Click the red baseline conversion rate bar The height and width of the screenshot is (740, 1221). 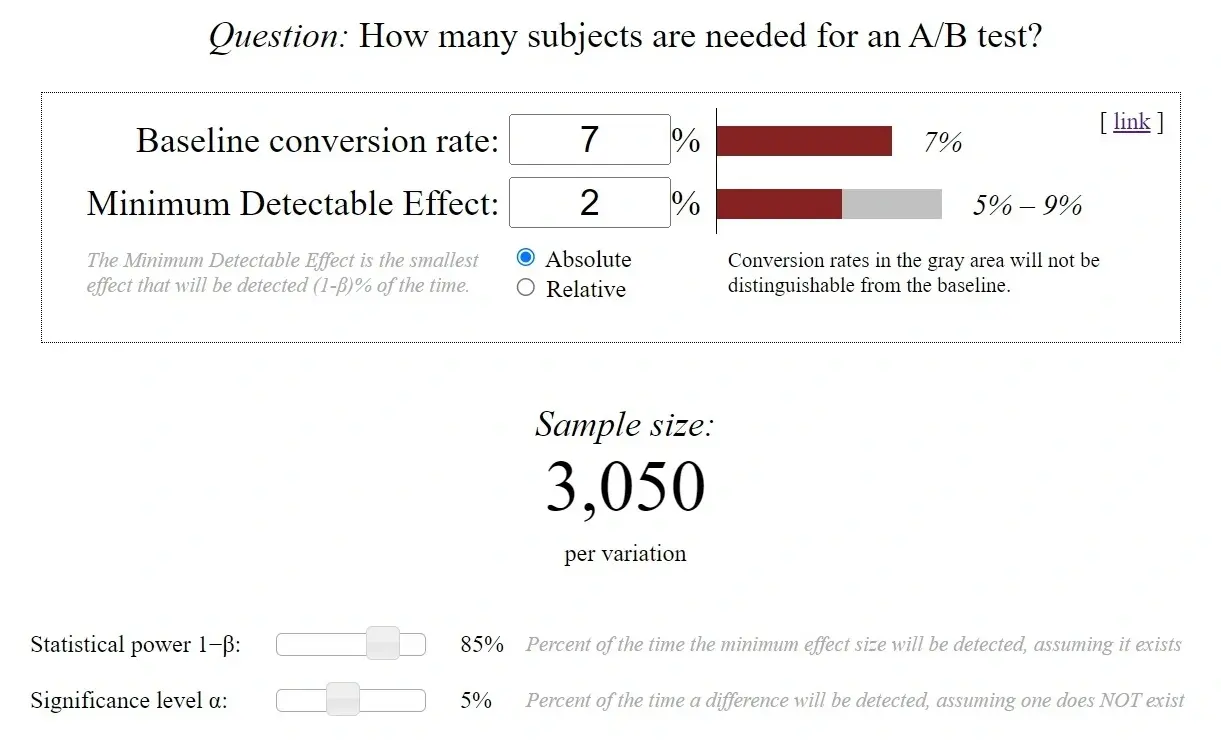click(804, 141)
